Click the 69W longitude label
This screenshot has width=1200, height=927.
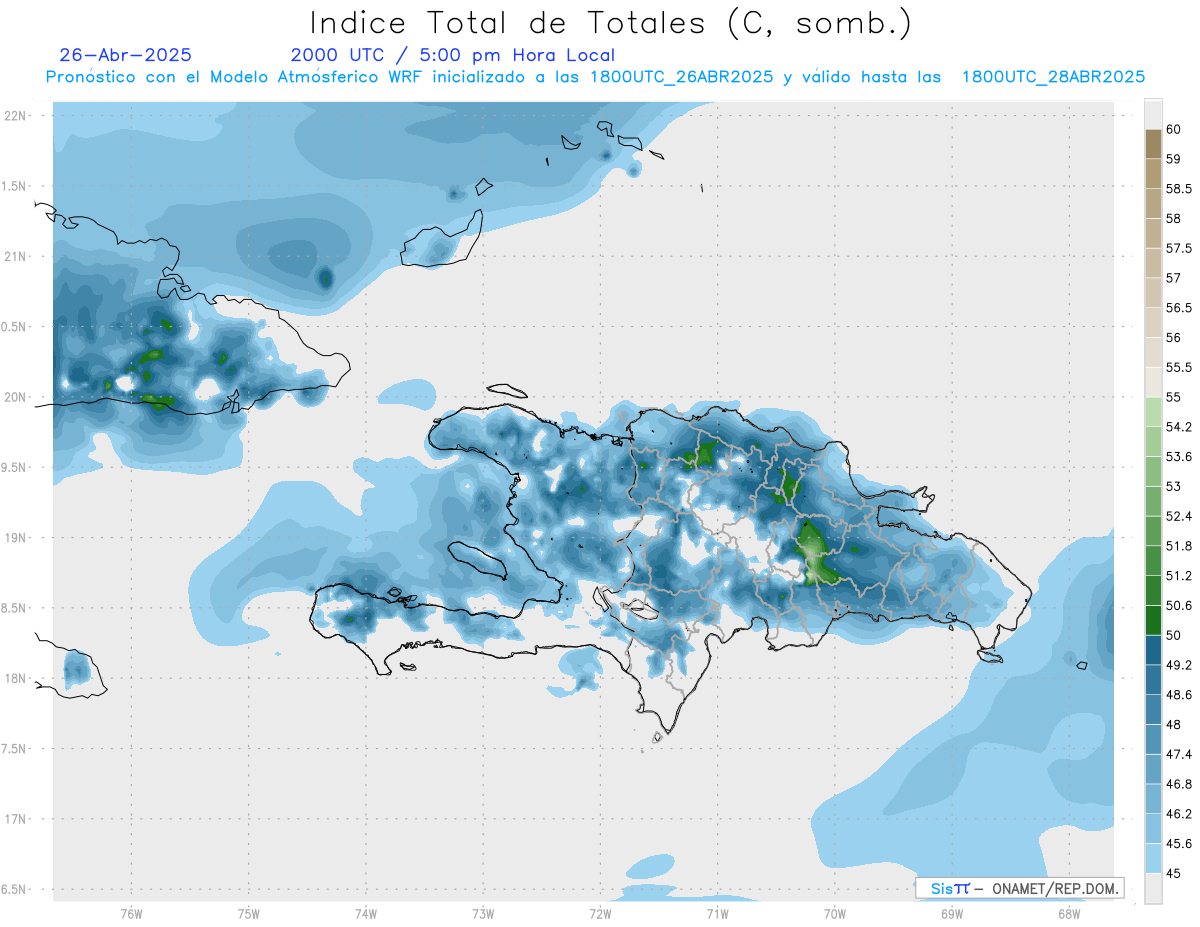click(x=952, y=914)
